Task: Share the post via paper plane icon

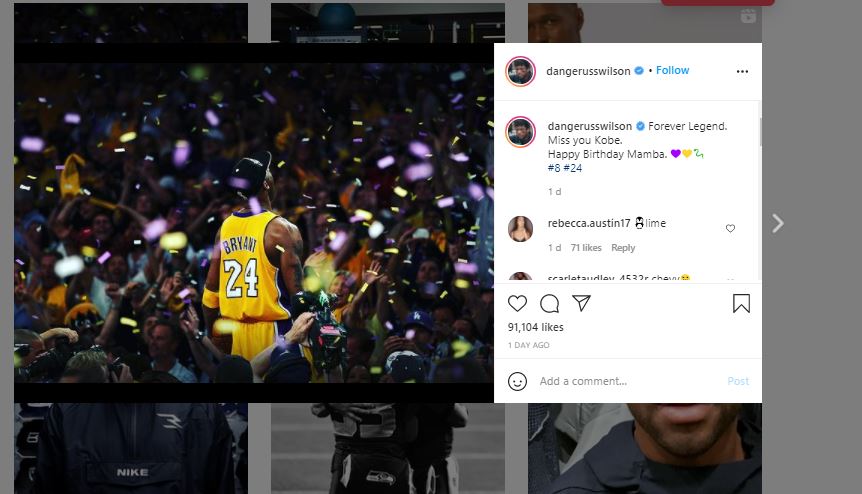Action: [581, 303]
